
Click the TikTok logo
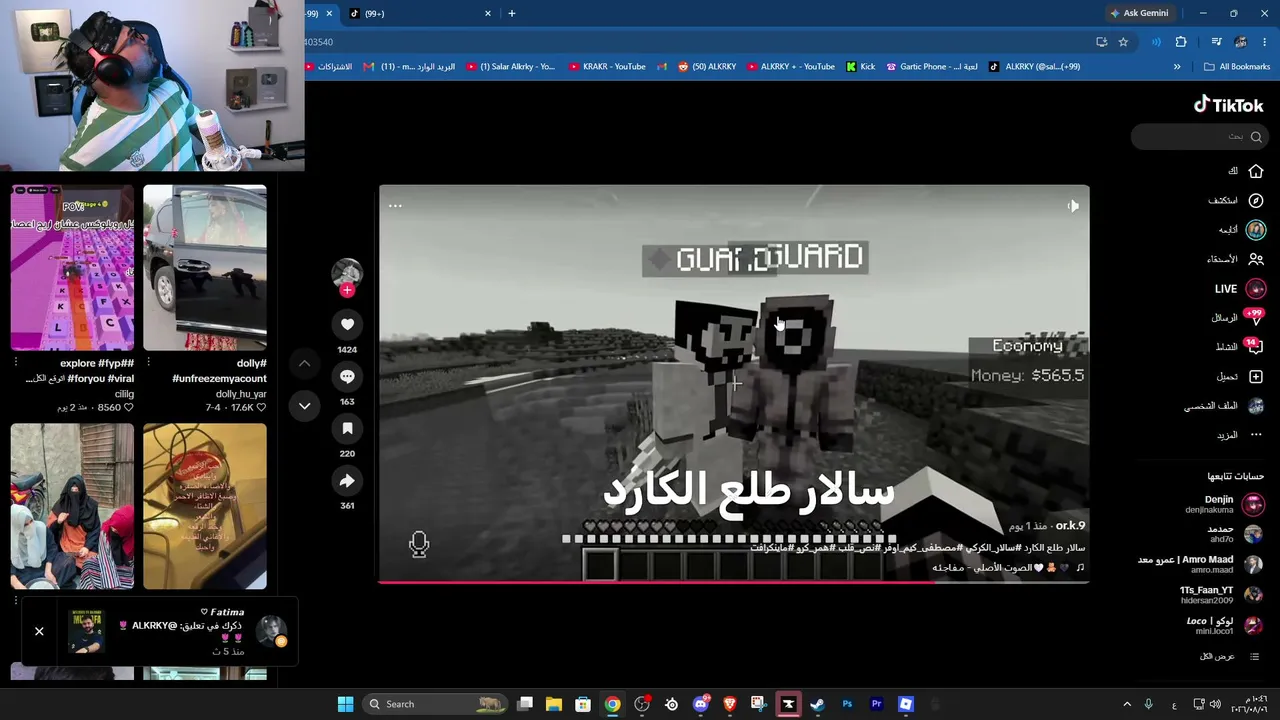(1228, 105)
